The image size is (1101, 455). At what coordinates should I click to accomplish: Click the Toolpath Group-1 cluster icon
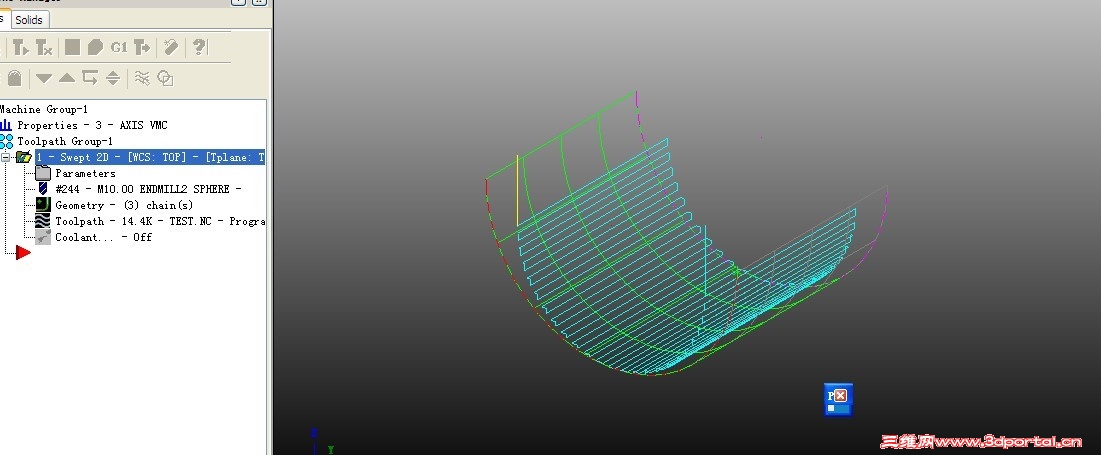[x=6, y=141]
